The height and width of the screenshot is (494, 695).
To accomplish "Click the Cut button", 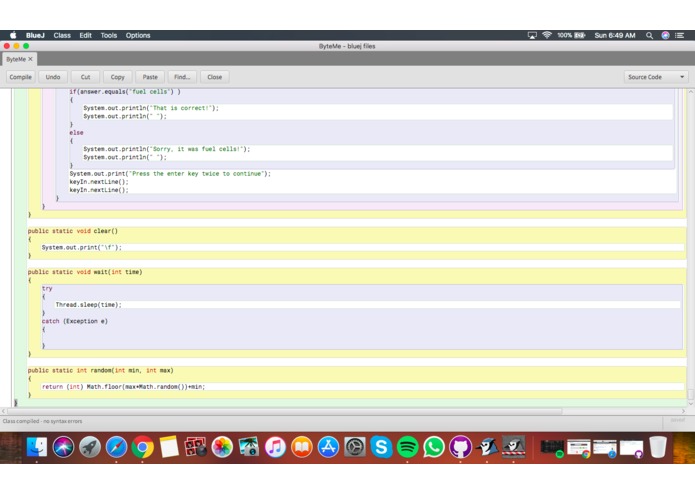I will (x=86, y=77).
